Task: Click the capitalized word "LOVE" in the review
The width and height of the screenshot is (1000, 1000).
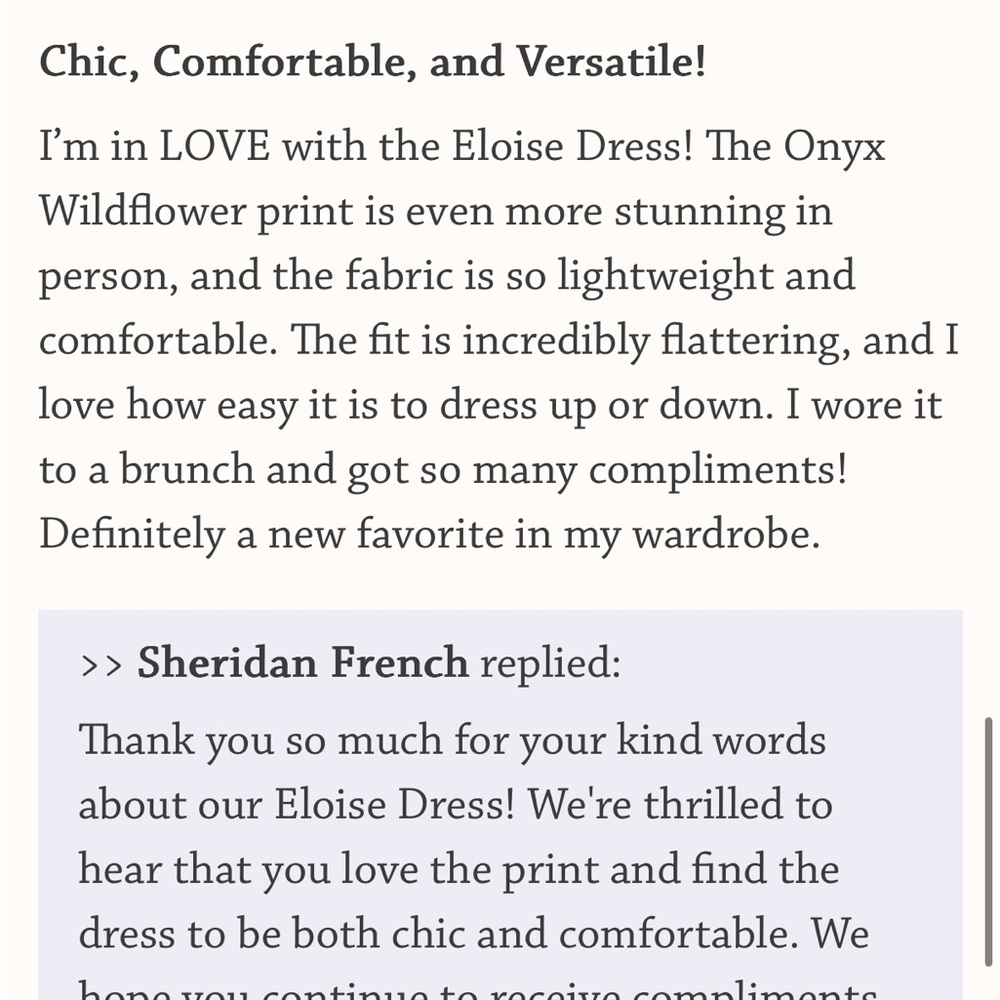Action: [x=214, y=146]
